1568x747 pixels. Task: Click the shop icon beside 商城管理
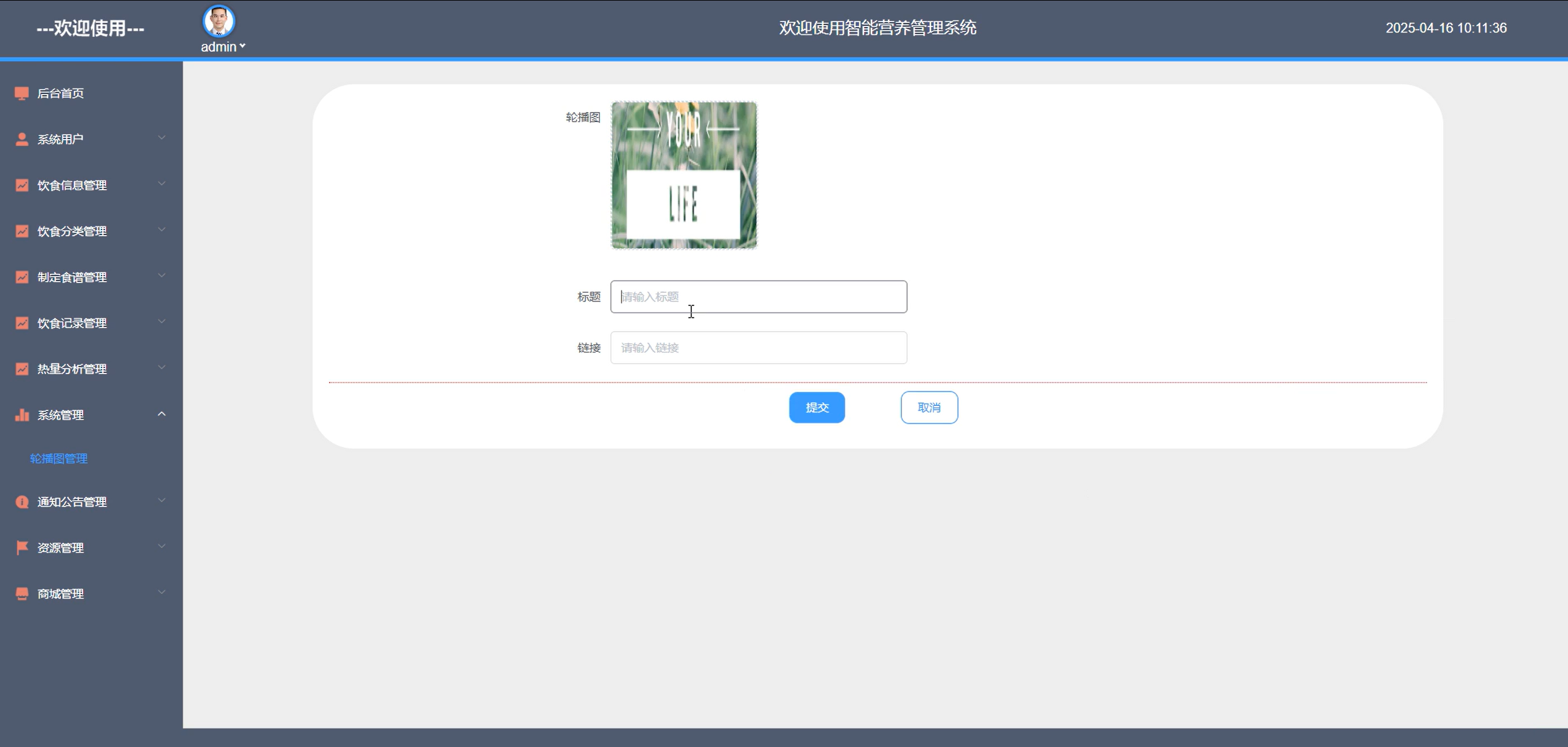click(22, 594)
